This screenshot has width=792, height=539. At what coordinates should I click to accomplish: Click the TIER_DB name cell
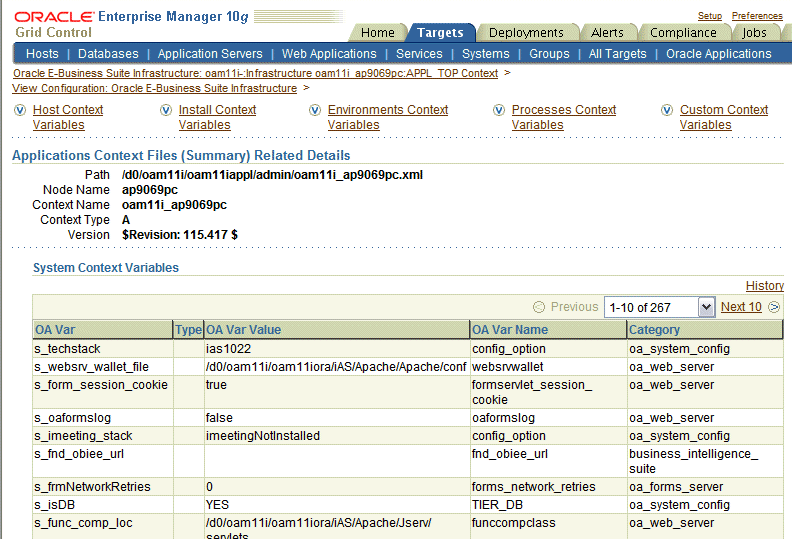point(549,505)
